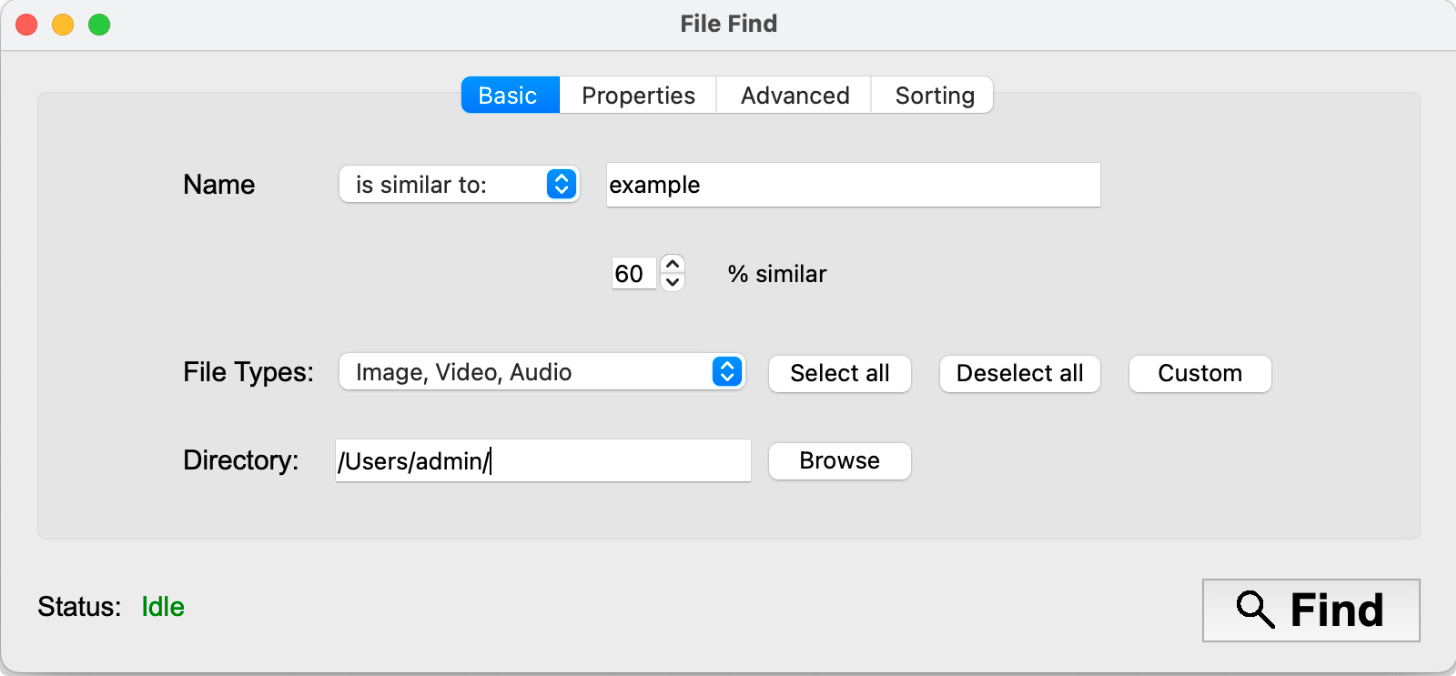Focus the name text field containing 'example'

852,186
